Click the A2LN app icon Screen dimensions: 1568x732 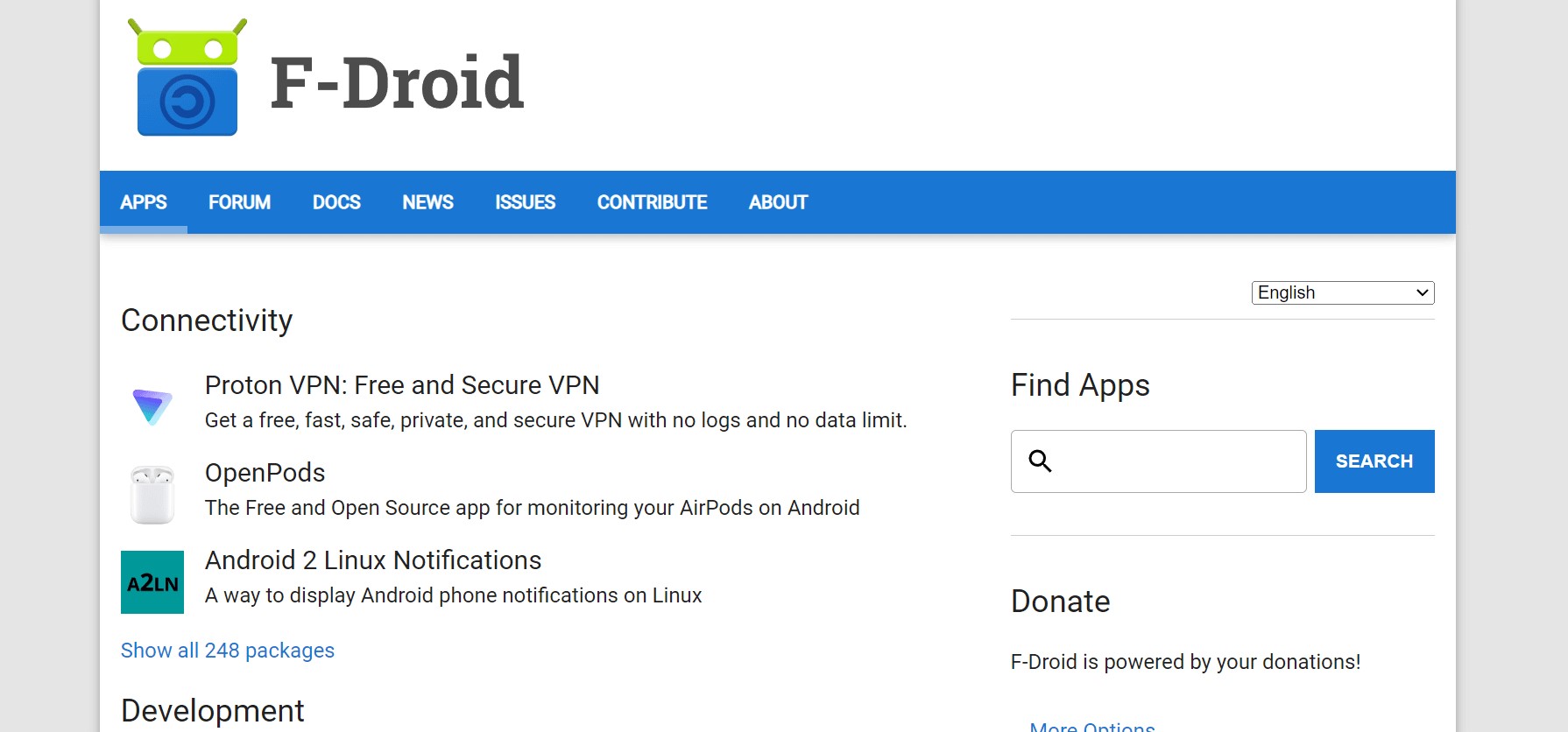[x=152, y=582]
